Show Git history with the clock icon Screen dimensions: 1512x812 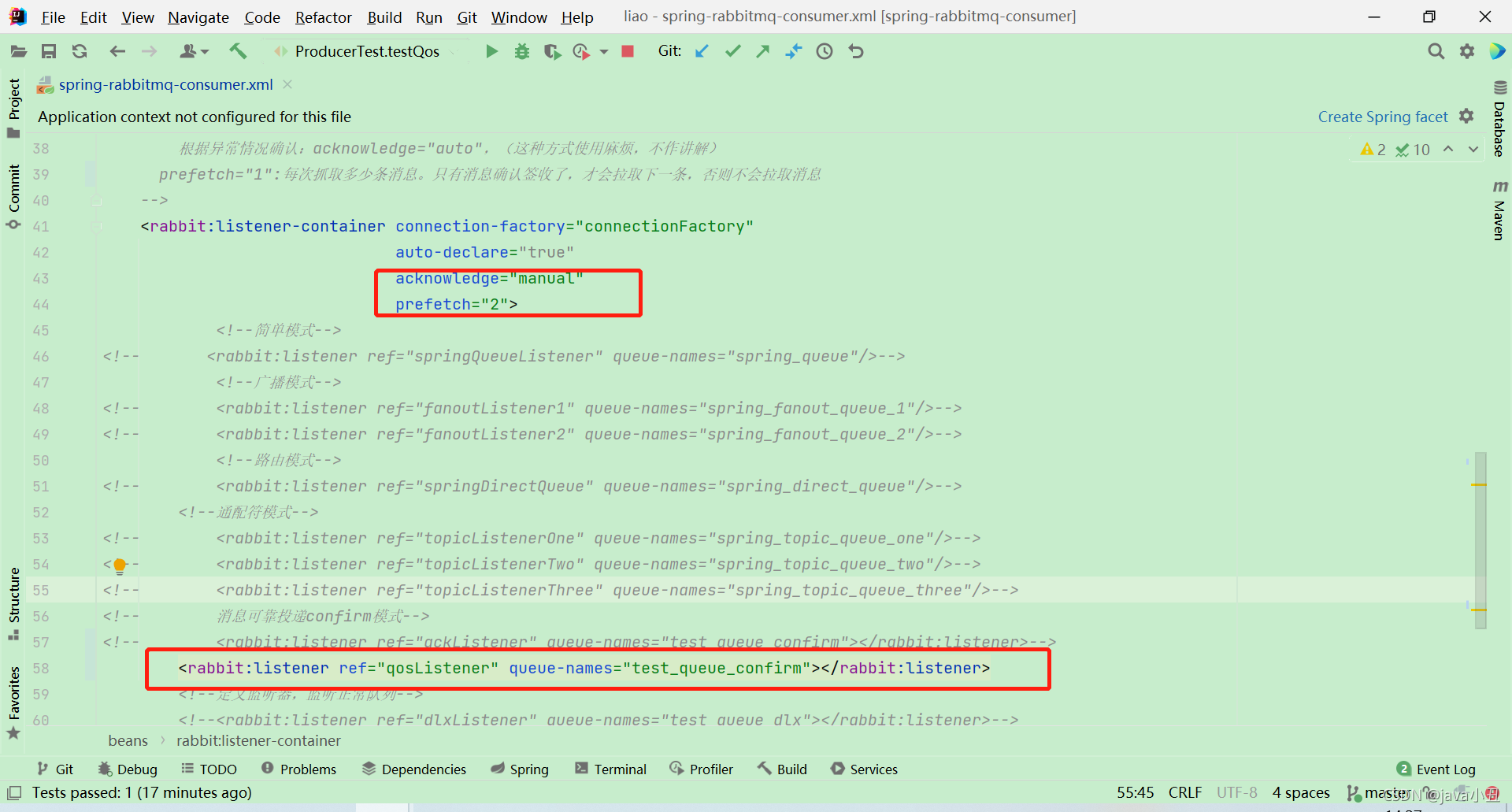pyautogui.click(x=825, y=51)
